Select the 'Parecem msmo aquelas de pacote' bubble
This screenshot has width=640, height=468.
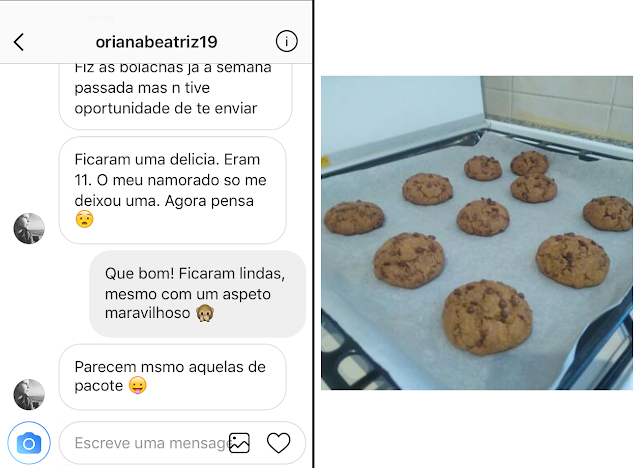click(173, 377)
